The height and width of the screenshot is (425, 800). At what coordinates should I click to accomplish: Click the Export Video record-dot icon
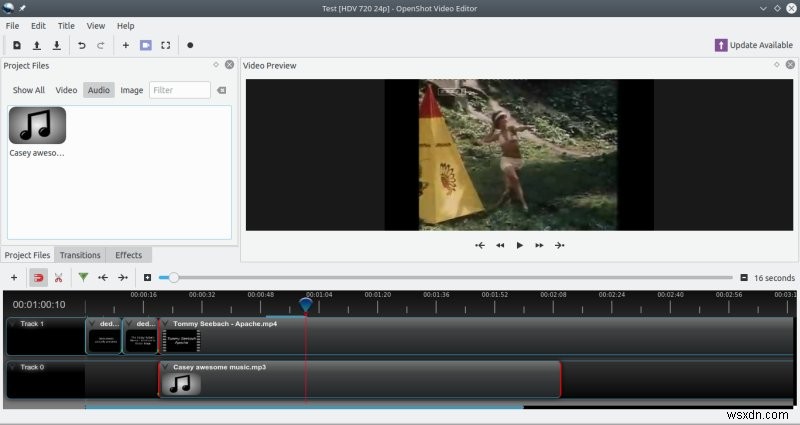click(190, 45)
